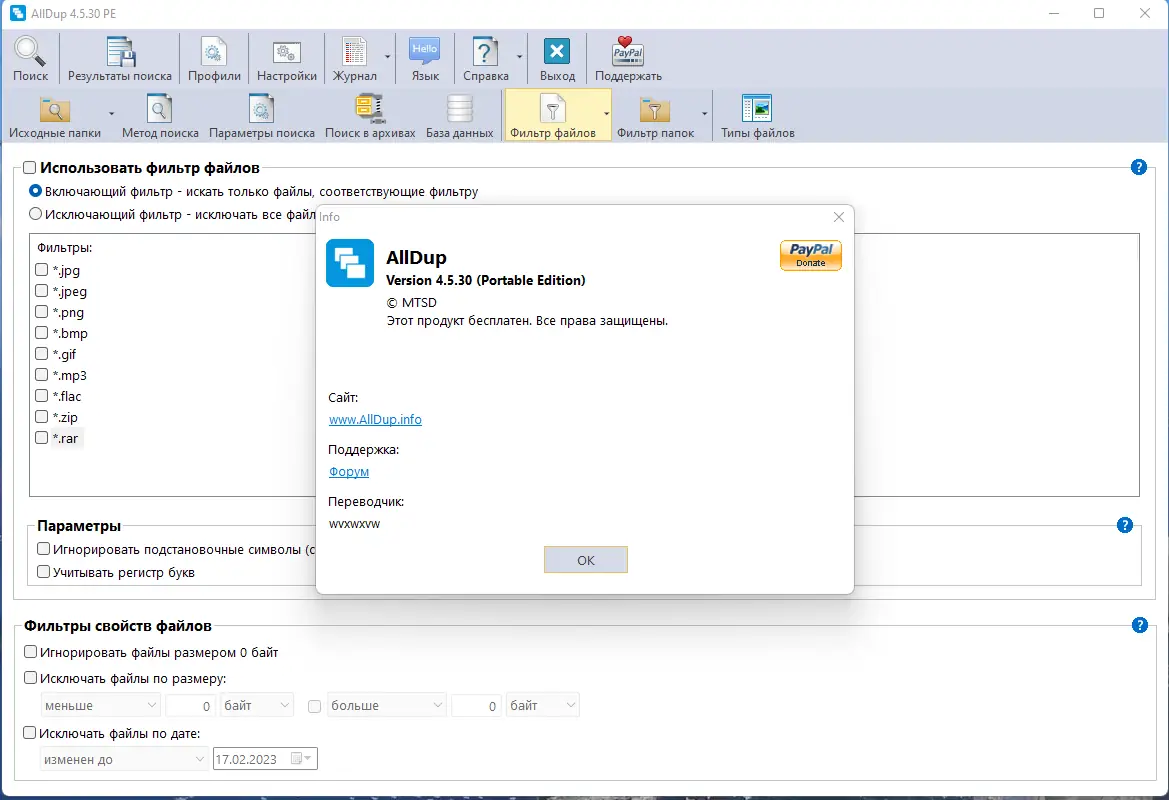Screen dimensions: 1169x800
Task: Click the Язык language icon
Action: point(425,58)
